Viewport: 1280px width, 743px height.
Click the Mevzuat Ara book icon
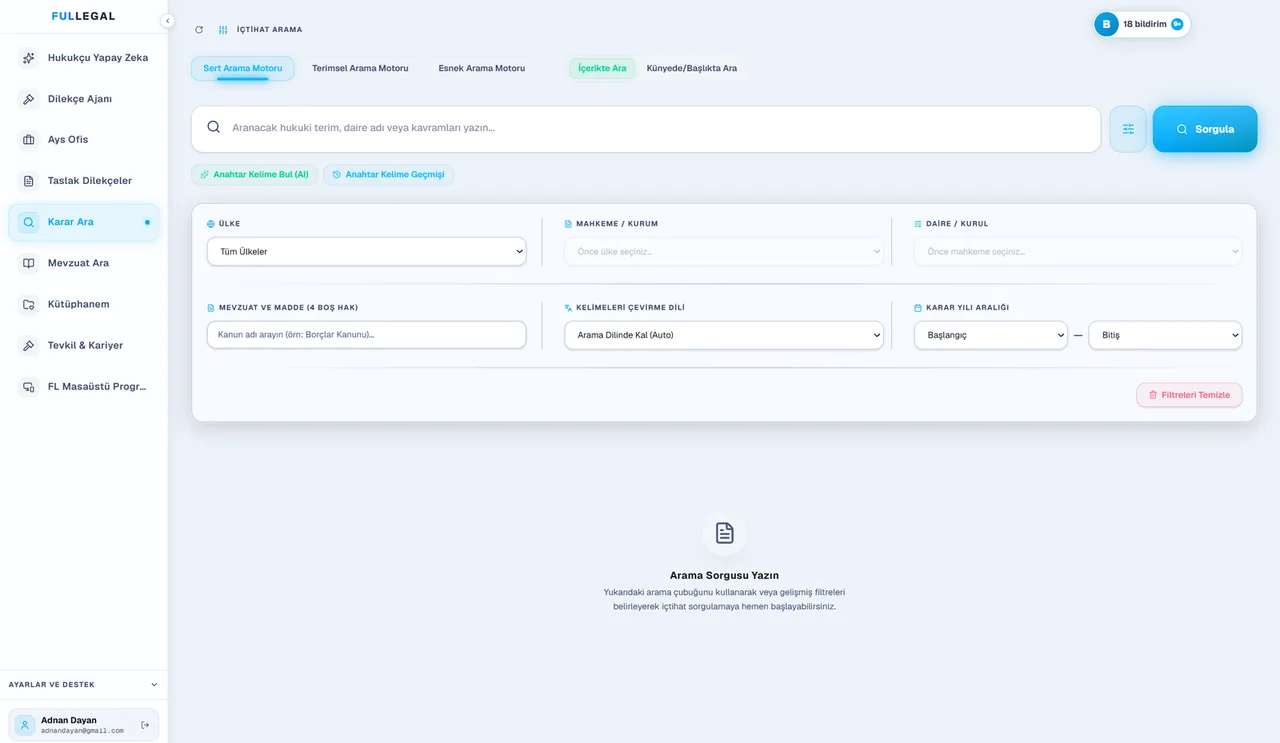pyautogui.click(x=29, y=263)
